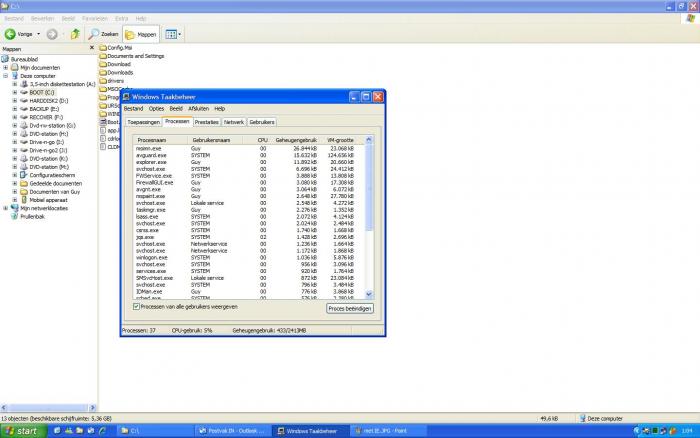Select RECOVER (F:) drive
This screenshot has height=438, width=700.
tap(46, 117)
